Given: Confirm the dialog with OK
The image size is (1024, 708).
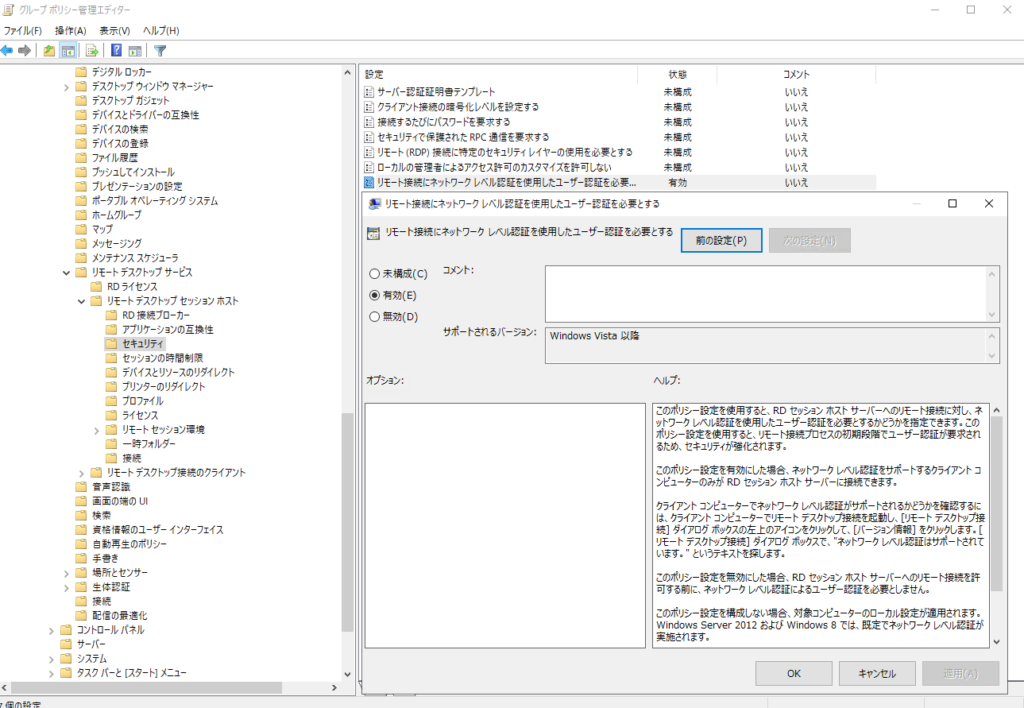Looking at the screenshot, I should pyautogui.click(x=793, y=673).
